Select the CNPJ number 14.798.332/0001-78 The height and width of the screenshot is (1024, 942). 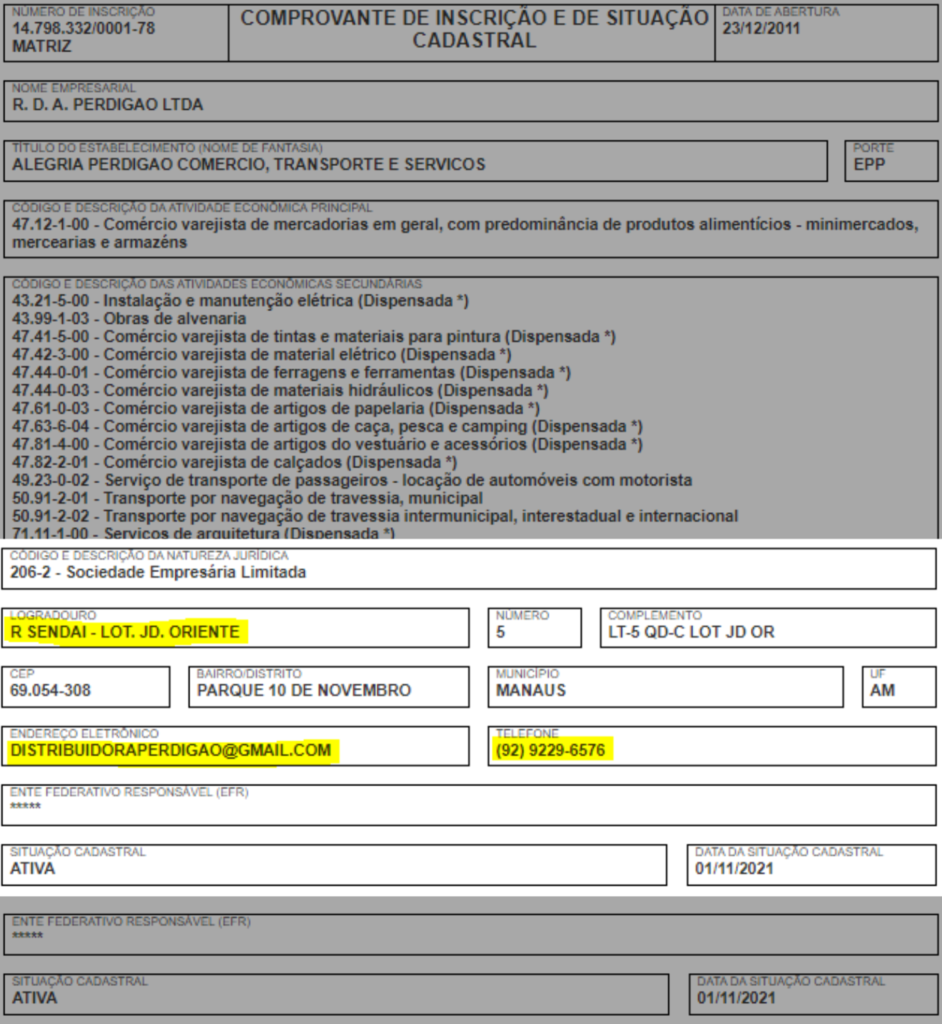point(84,28)
